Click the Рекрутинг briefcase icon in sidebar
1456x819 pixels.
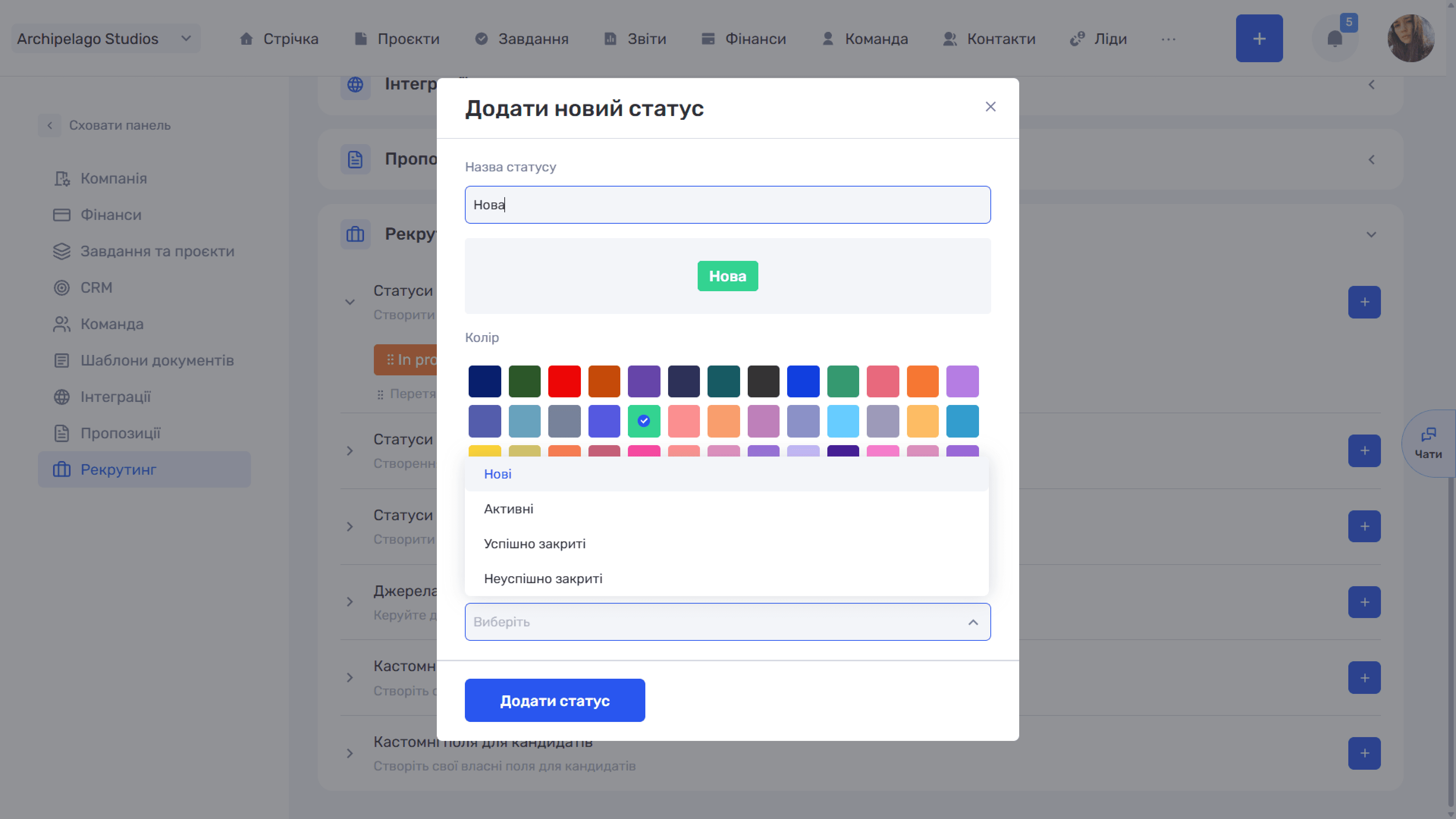[61, 470]
